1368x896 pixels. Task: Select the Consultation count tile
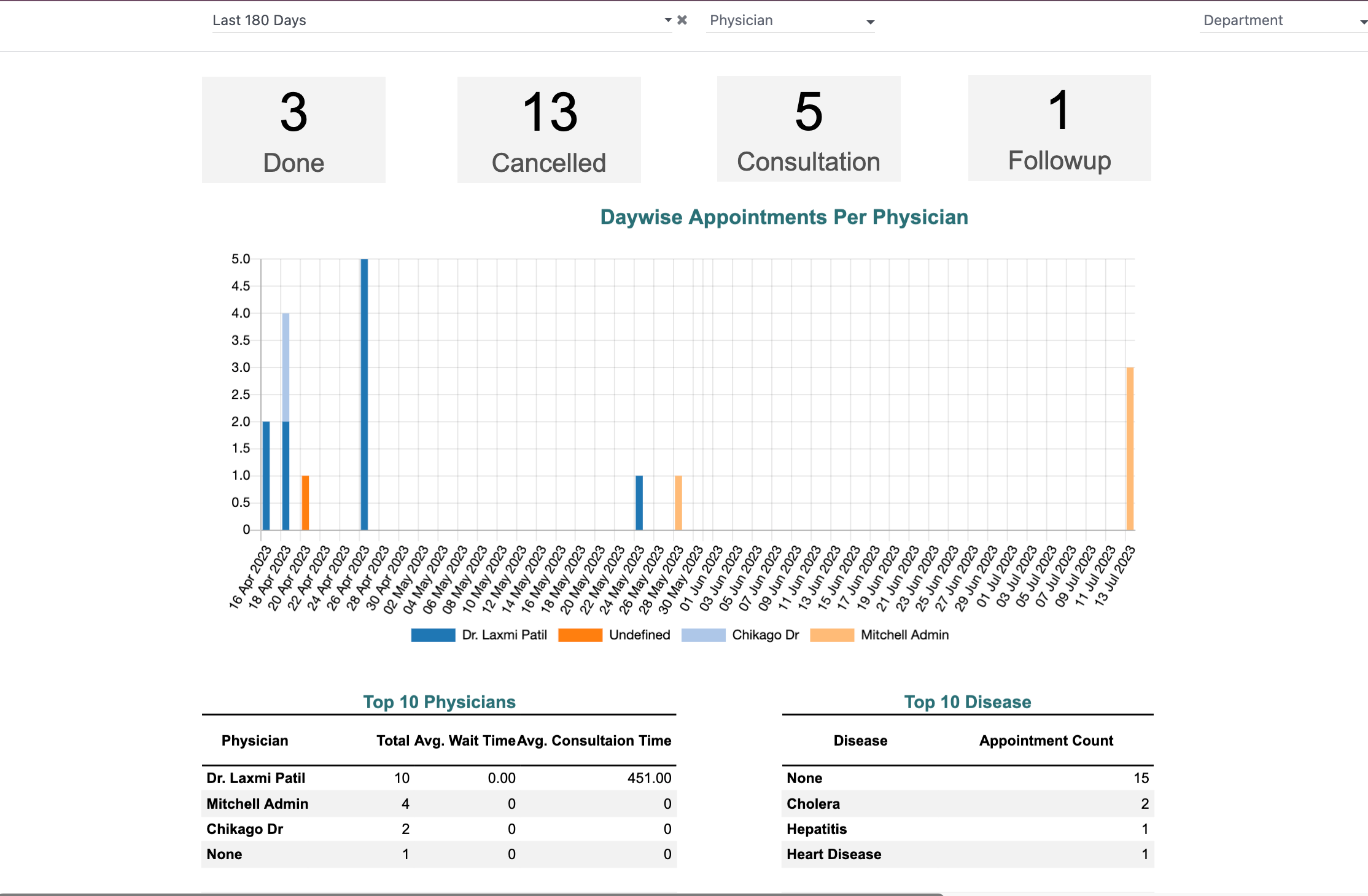(x=808, y=129)
